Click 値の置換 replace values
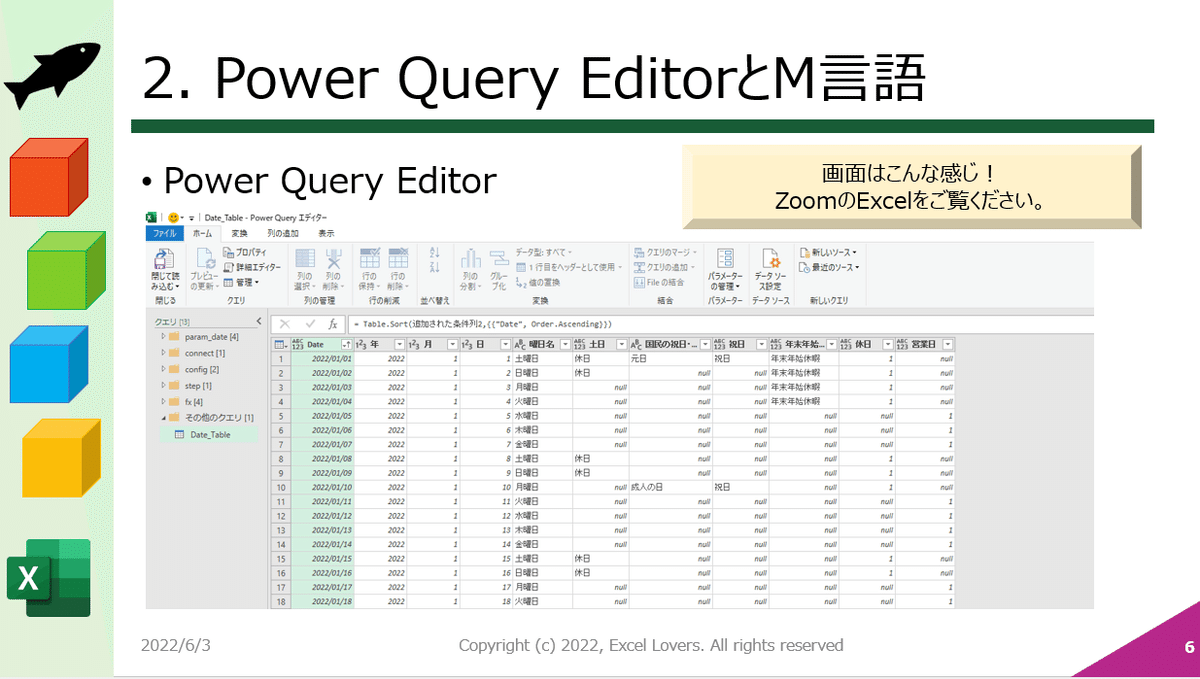 tap(538, 282)
